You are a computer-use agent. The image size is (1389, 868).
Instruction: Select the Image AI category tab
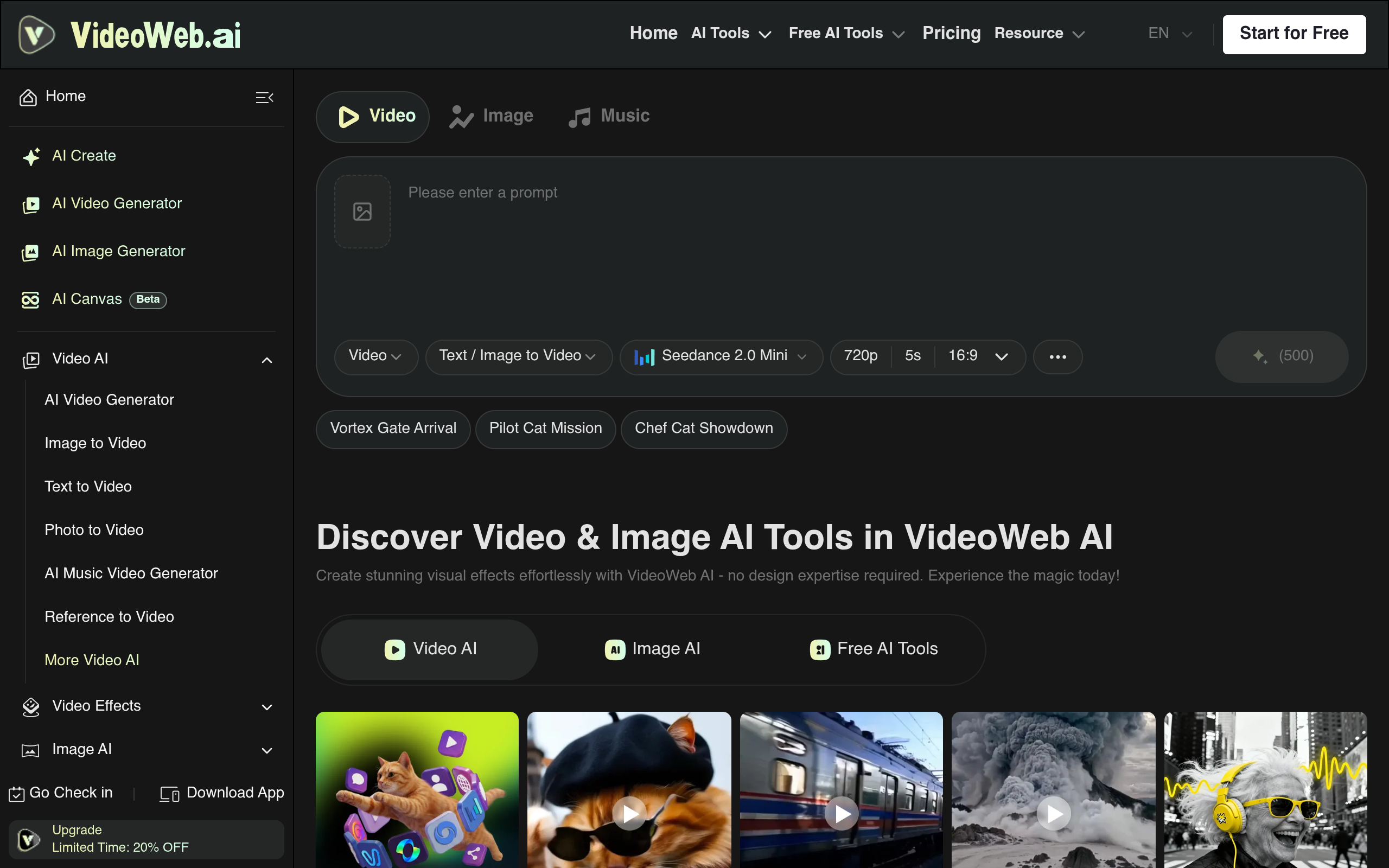click(x=653, y=649)
